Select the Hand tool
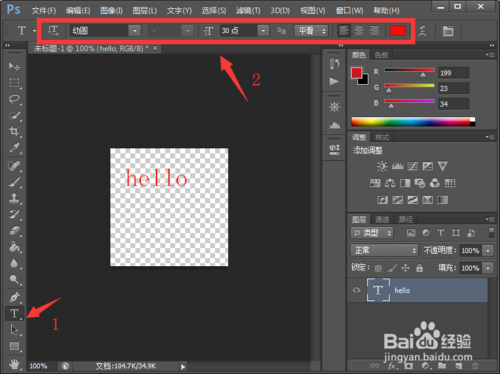Image resolution: width=500 pixels, height=374 pixels. [x=14, y=364]
